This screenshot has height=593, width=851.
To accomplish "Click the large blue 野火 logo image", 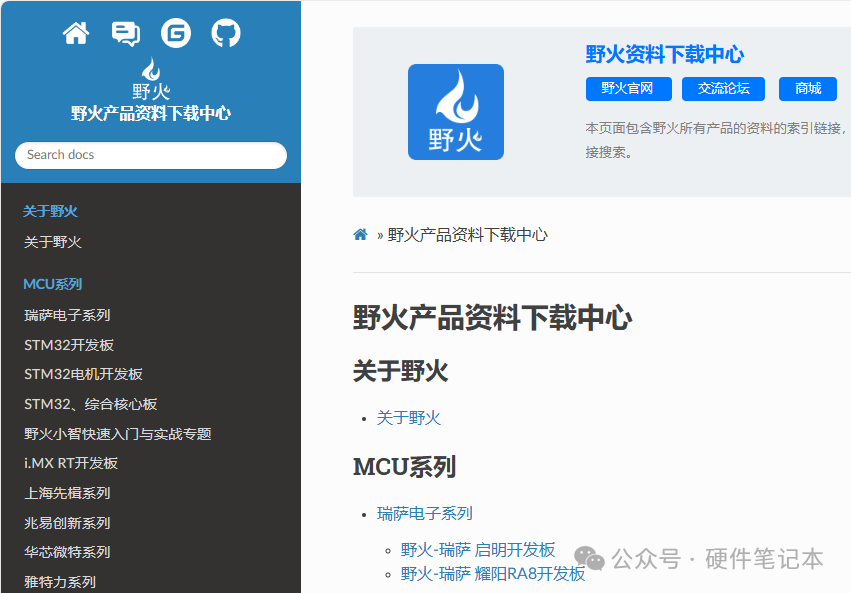I will point(455,112).
